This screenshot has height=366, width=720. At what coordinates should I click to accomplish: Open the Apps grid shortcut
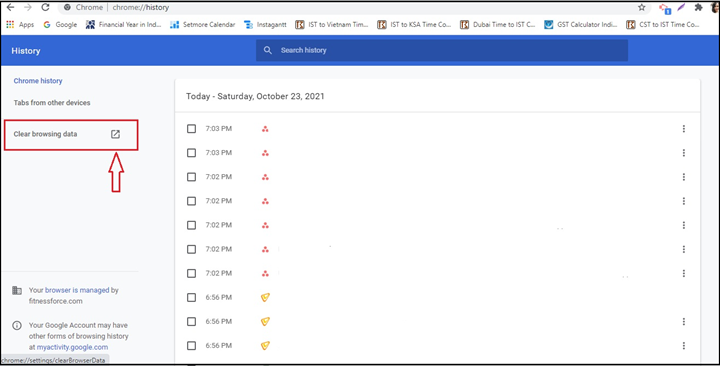point(20,25)
